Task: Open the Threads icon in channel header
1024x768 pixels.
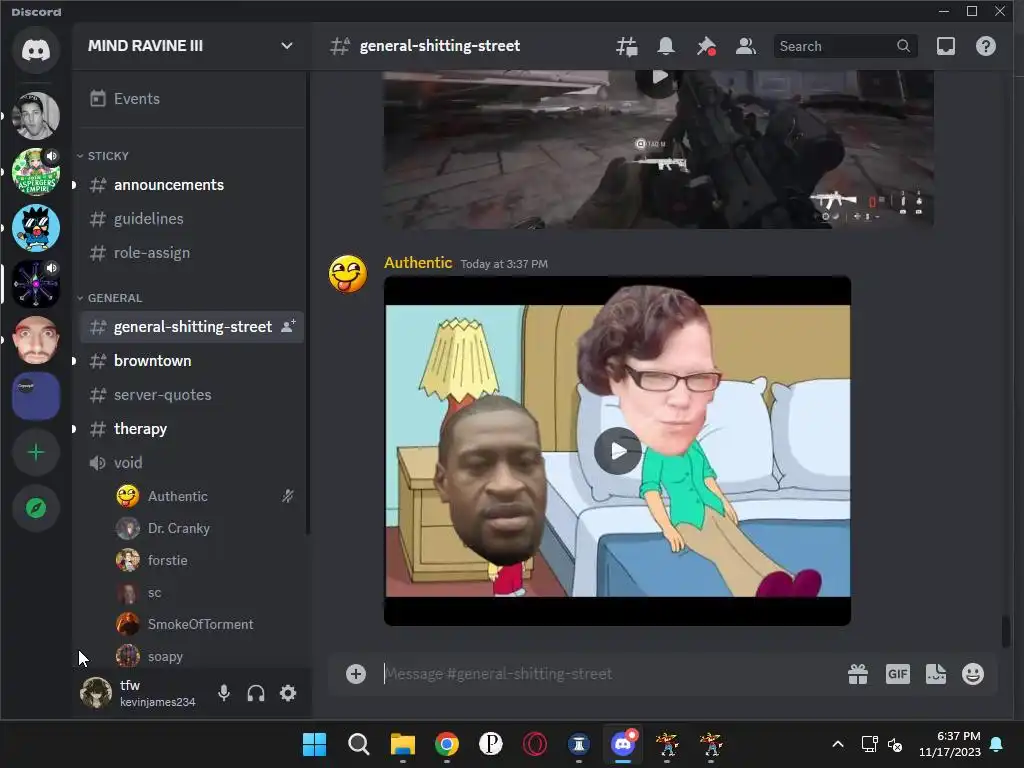Action: [627, 46]
